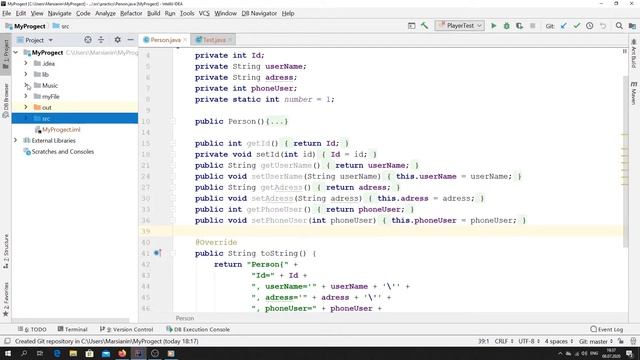This screenshot has height=360, width=640.
Task: Open the TODO tool window
Action: (x=32, y=329)
